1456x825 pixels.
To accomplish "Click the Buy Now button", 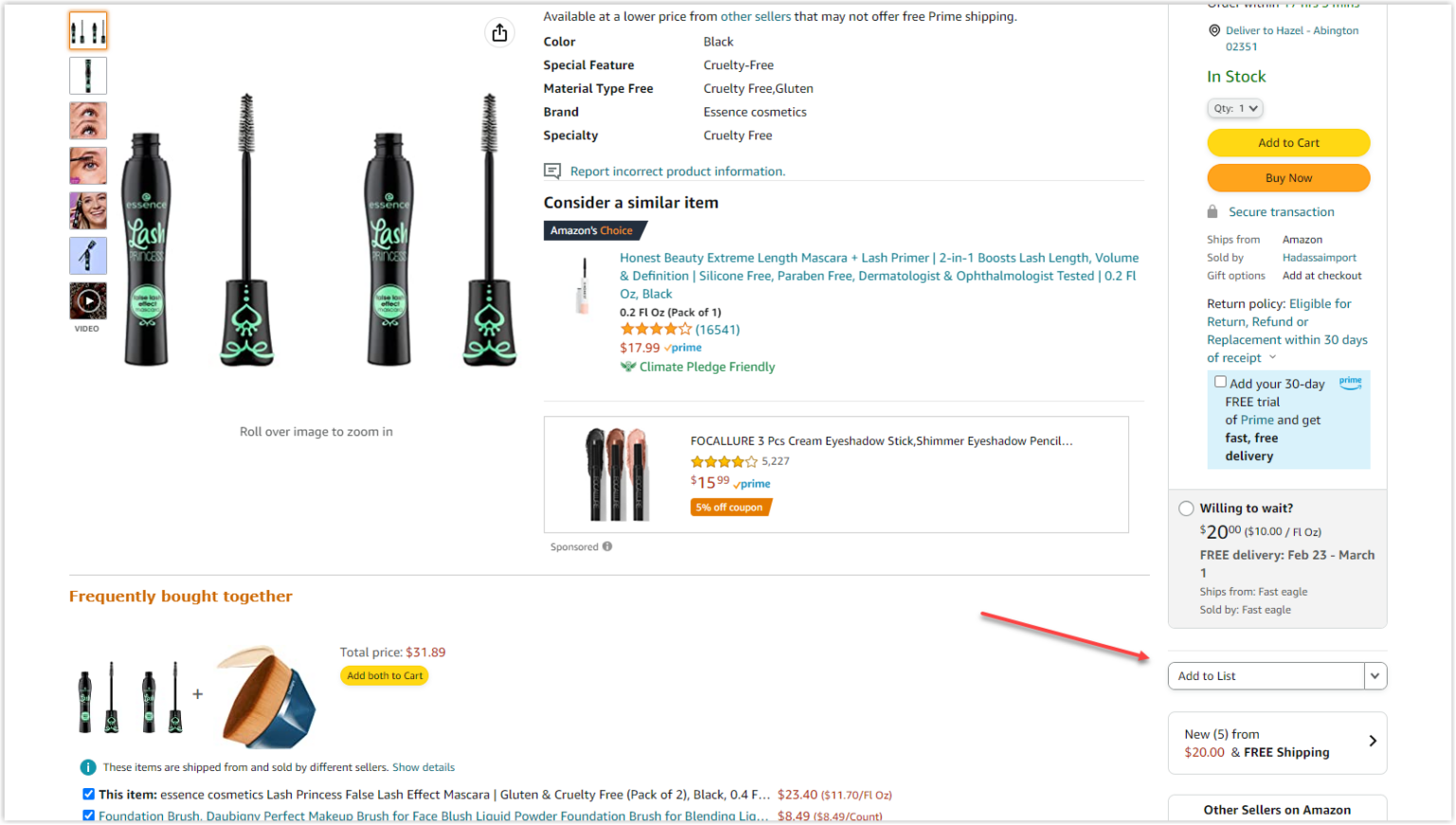I will point(1287,177).
